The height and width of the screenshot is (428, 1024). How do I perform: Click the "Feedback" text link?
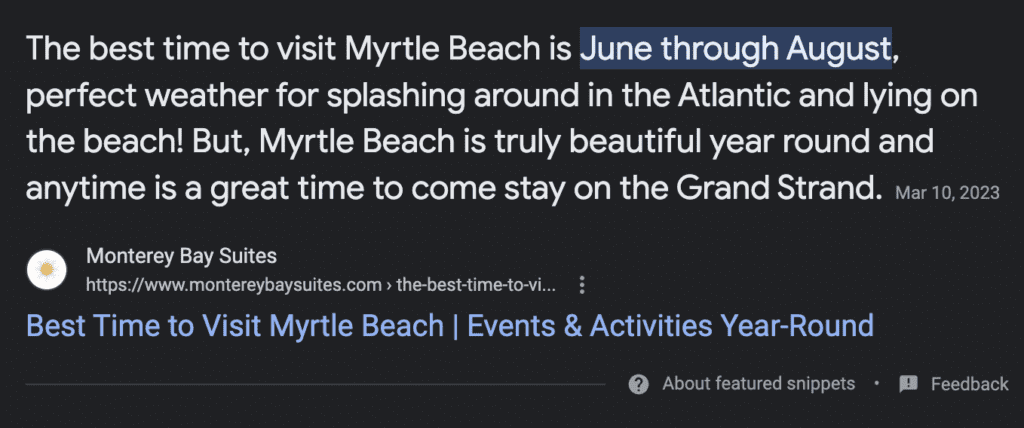pos(970,384)
